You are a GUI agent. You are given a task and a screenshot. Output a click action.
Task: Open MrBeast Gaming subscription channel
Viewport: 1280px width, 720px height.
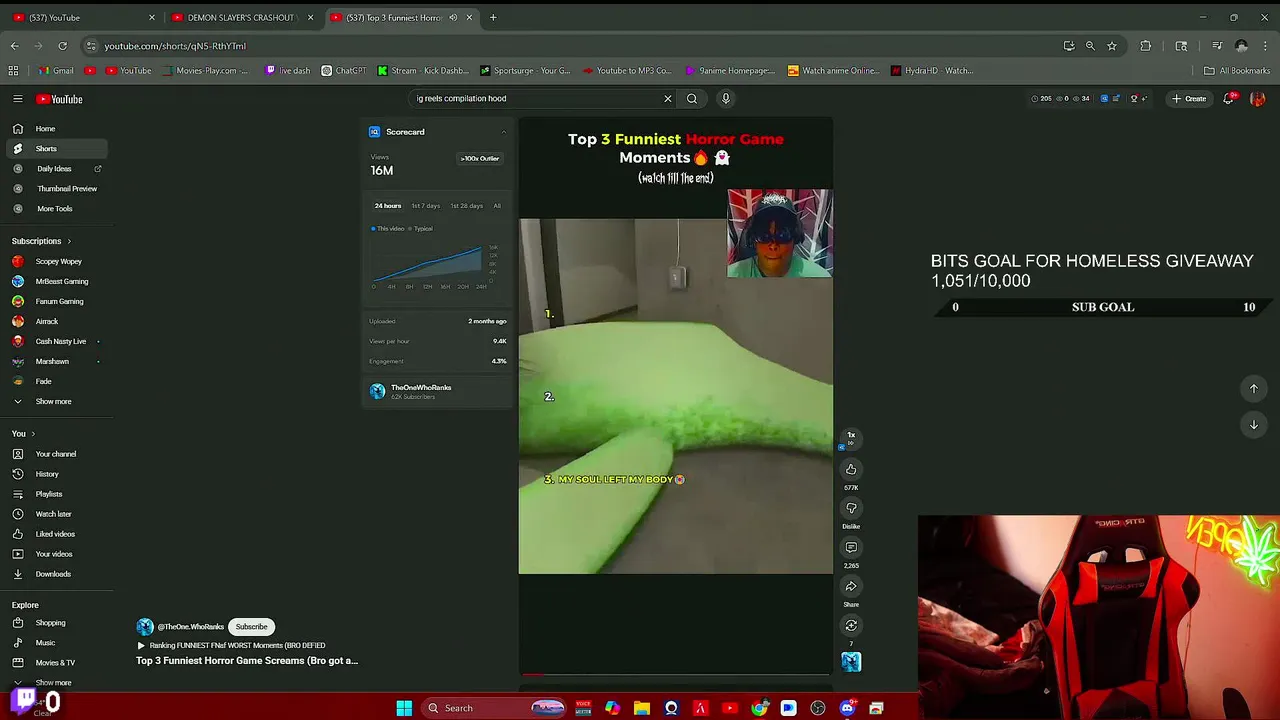55,281
